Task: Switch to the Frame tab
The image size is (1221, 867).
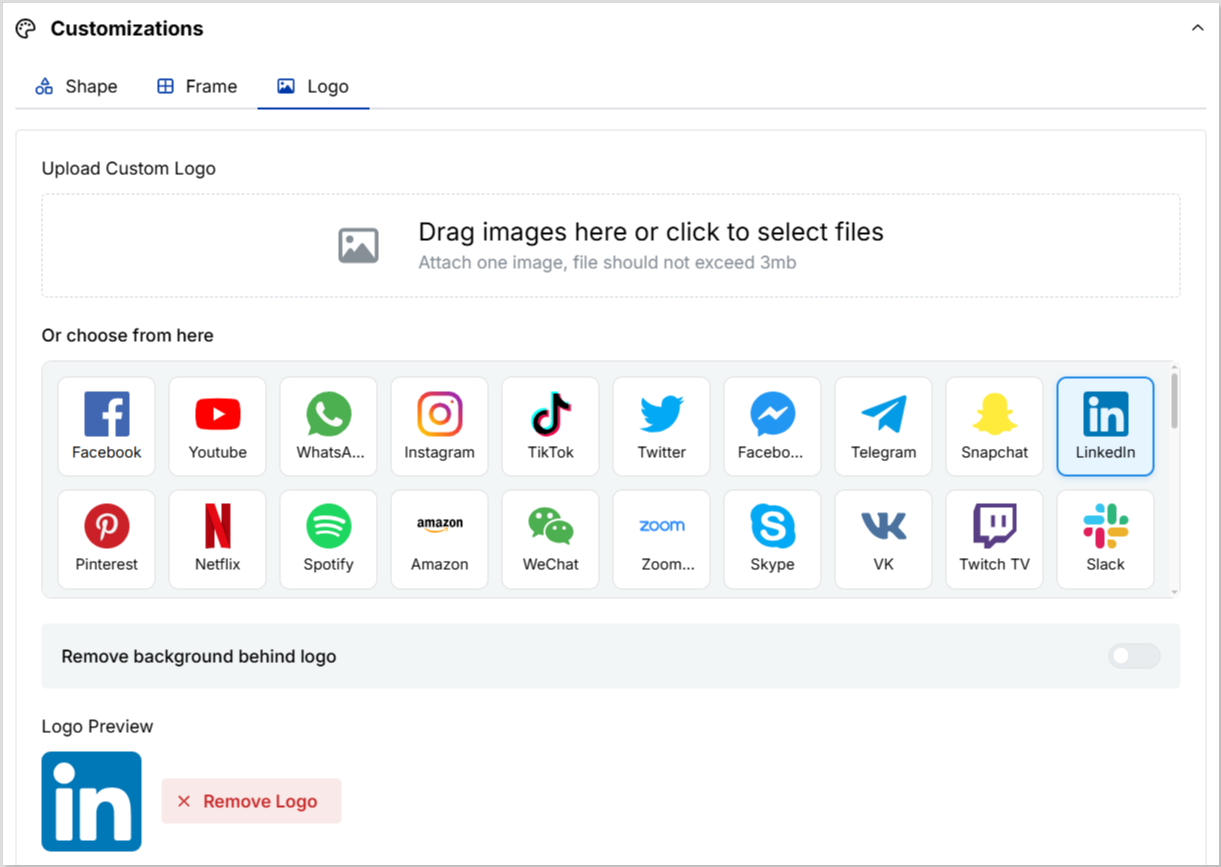Action: [197, 87]
